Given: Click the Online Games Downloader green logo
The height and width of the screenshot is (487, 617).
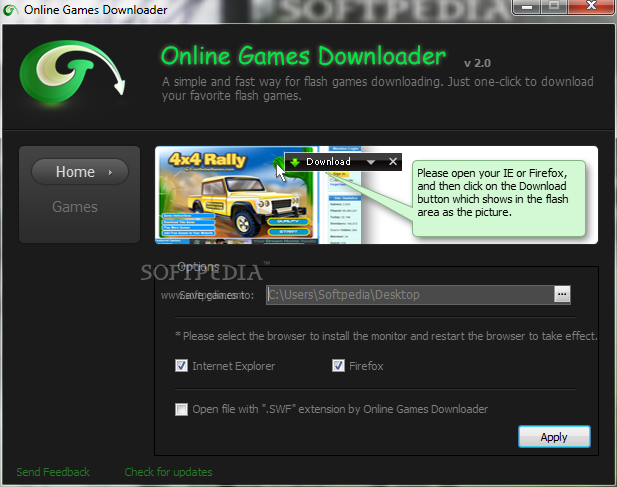Looking at the screenshot, I should (72, 72).
